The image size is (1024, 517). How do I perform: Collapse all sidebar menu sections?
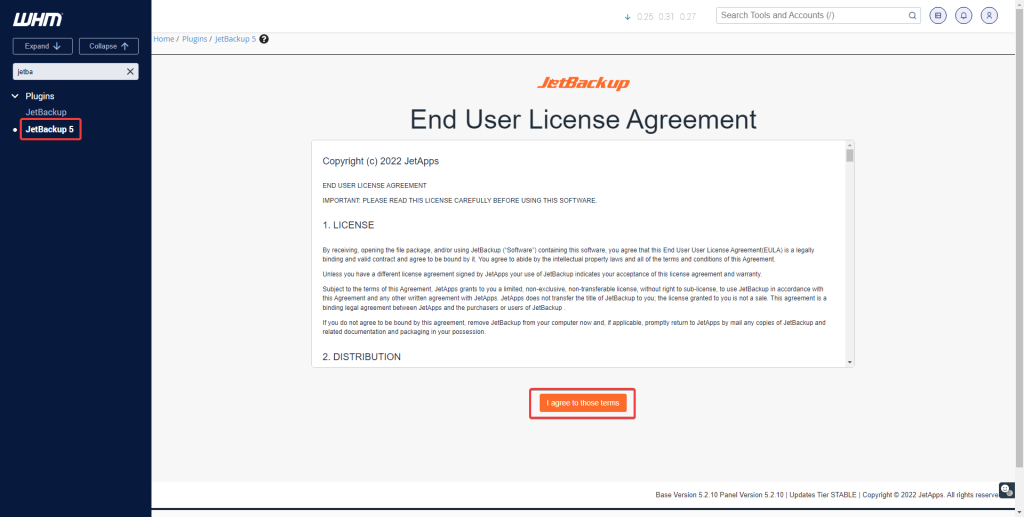tap(108, 46)
